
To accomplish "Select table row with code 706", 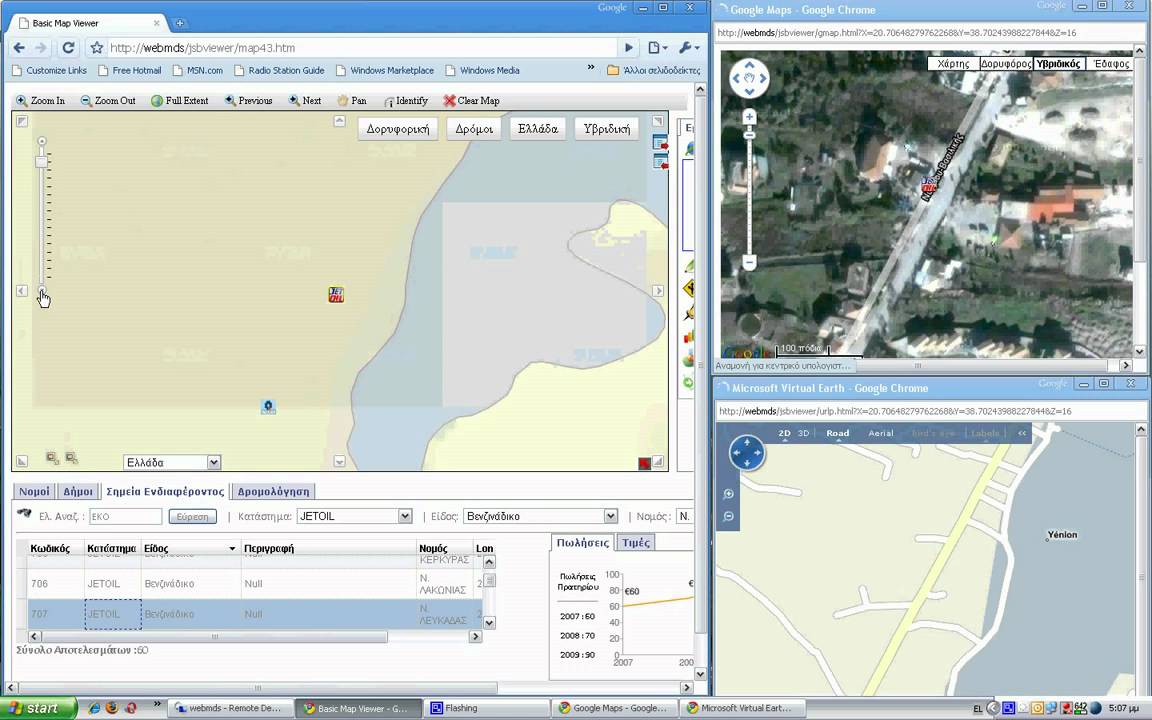I will point(254,583).
